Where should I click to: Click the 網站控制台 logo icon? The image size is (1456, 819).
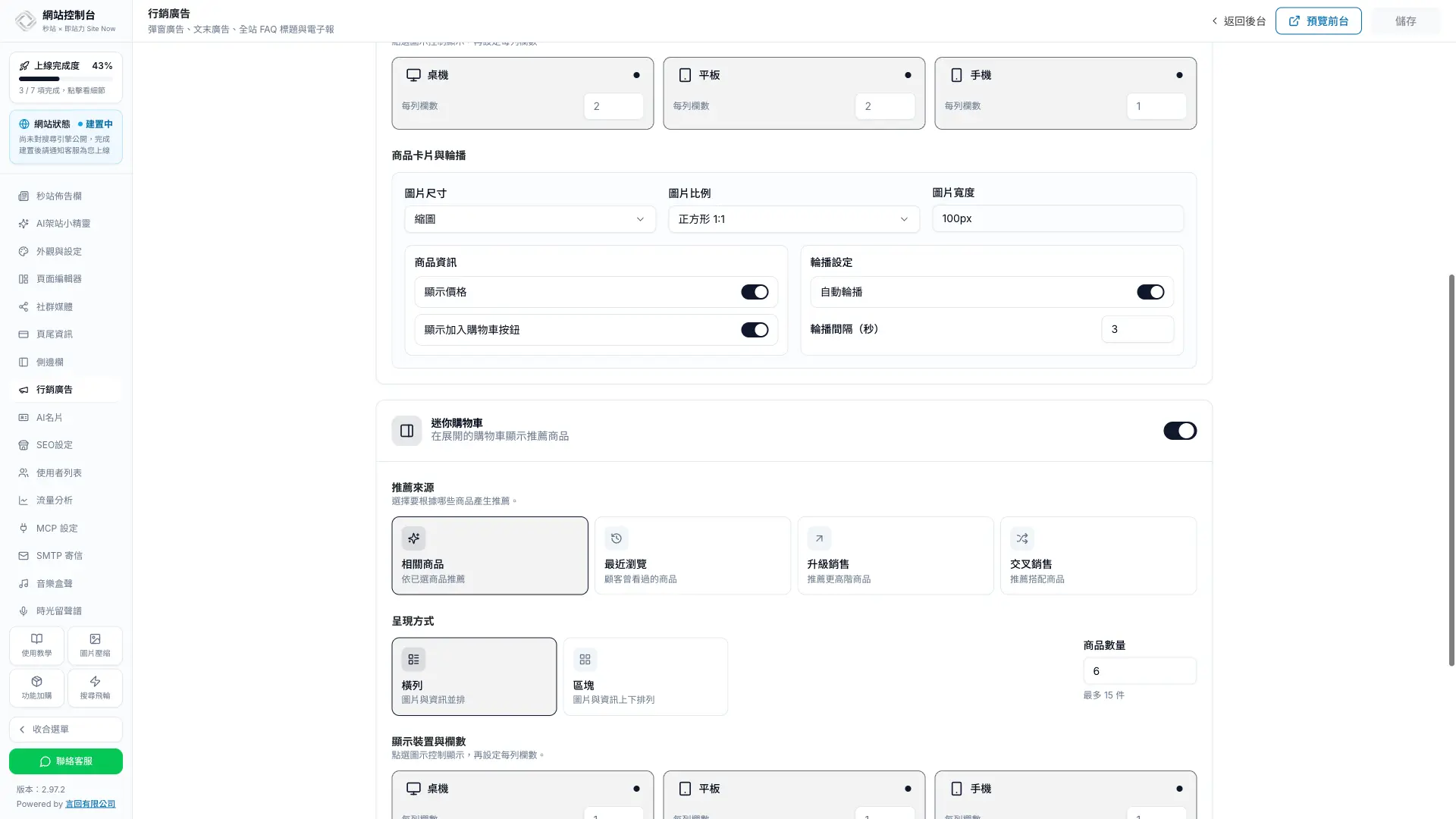(x=25, y=20)
